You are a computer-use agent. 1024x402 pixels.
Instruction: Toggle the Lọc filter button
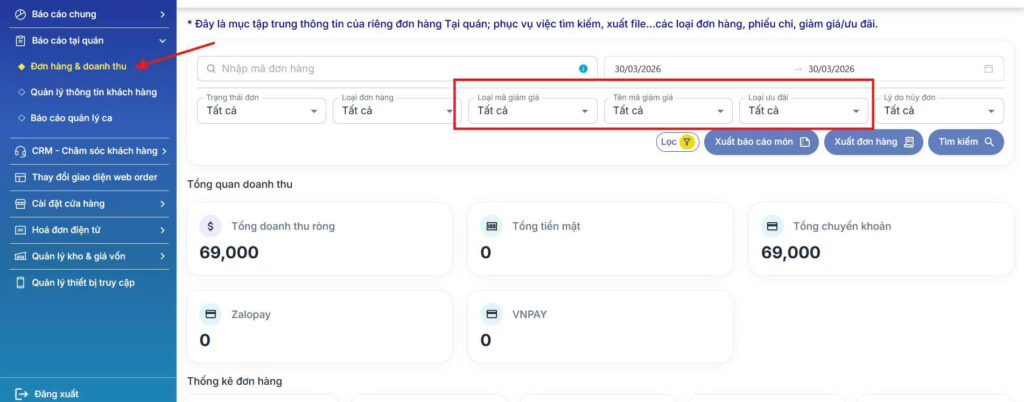(677, 142)
